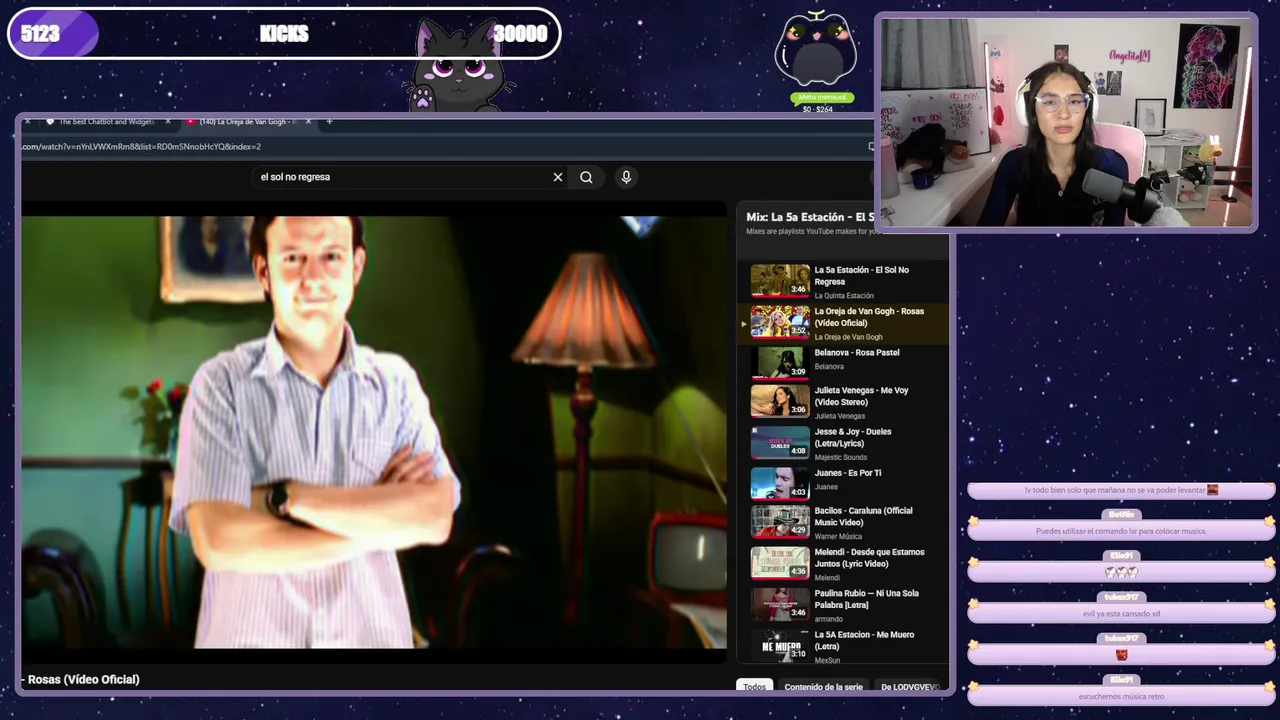Clear the YouTube search box text

point(558,177)
